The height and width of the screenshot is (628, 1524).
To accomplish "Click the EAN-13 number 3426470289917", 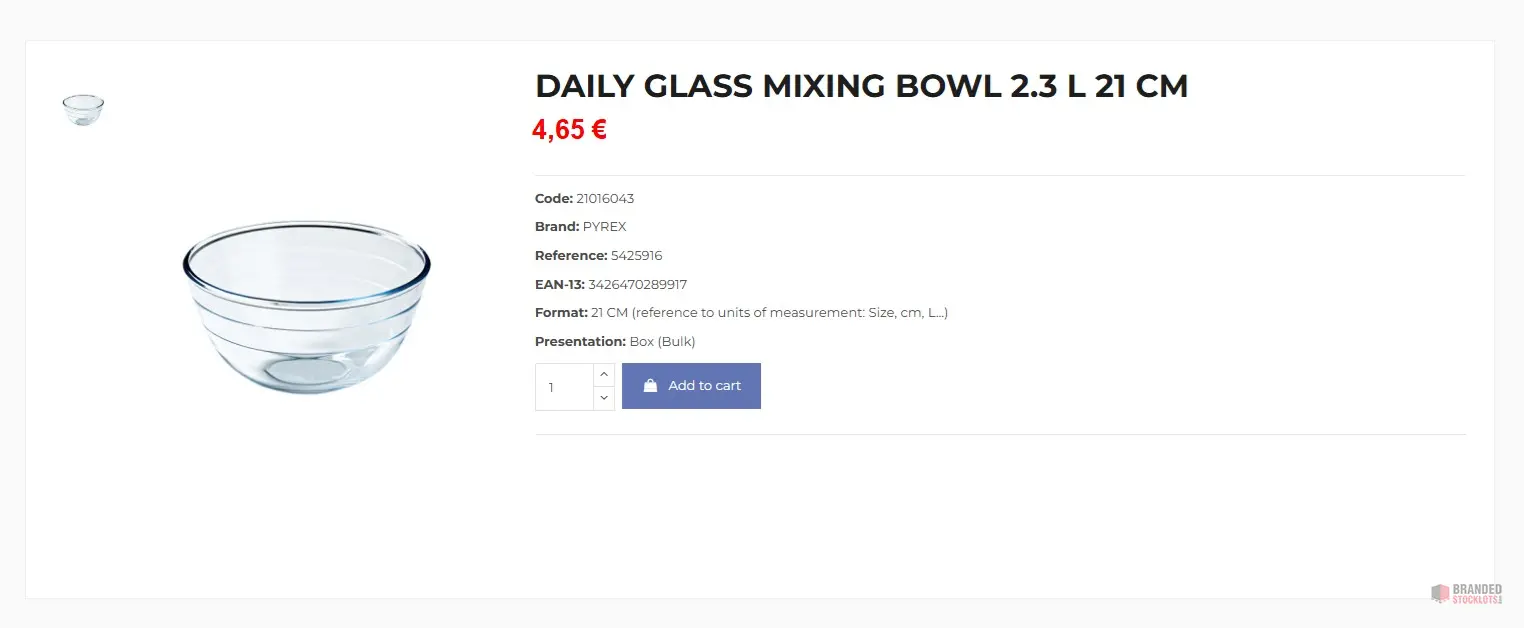I will (637, 285).
